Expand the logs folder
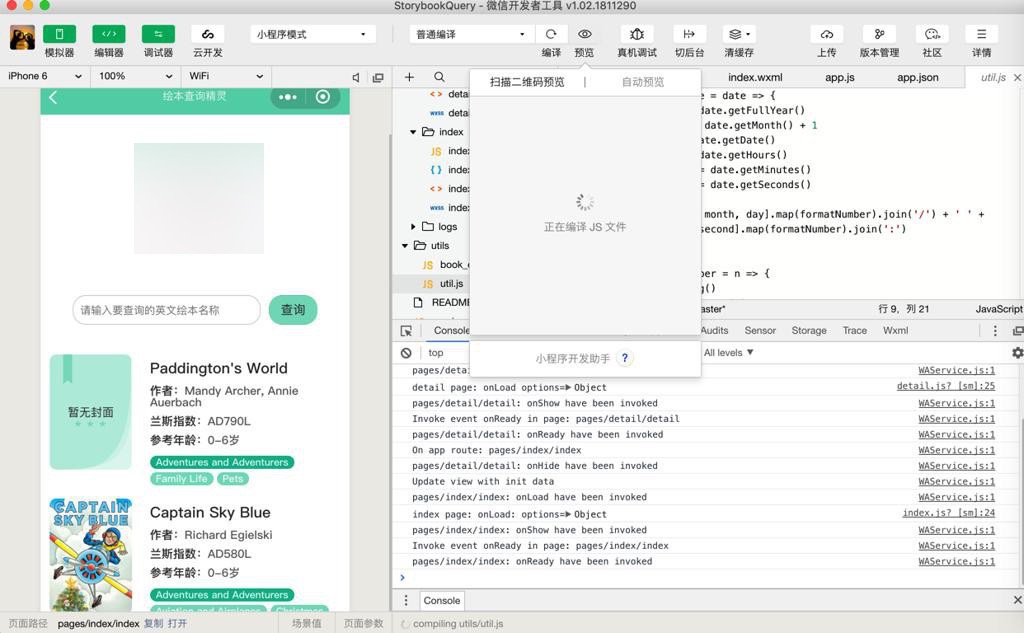The width and height of the screenshot is (1024, 633). coord(413,227)
